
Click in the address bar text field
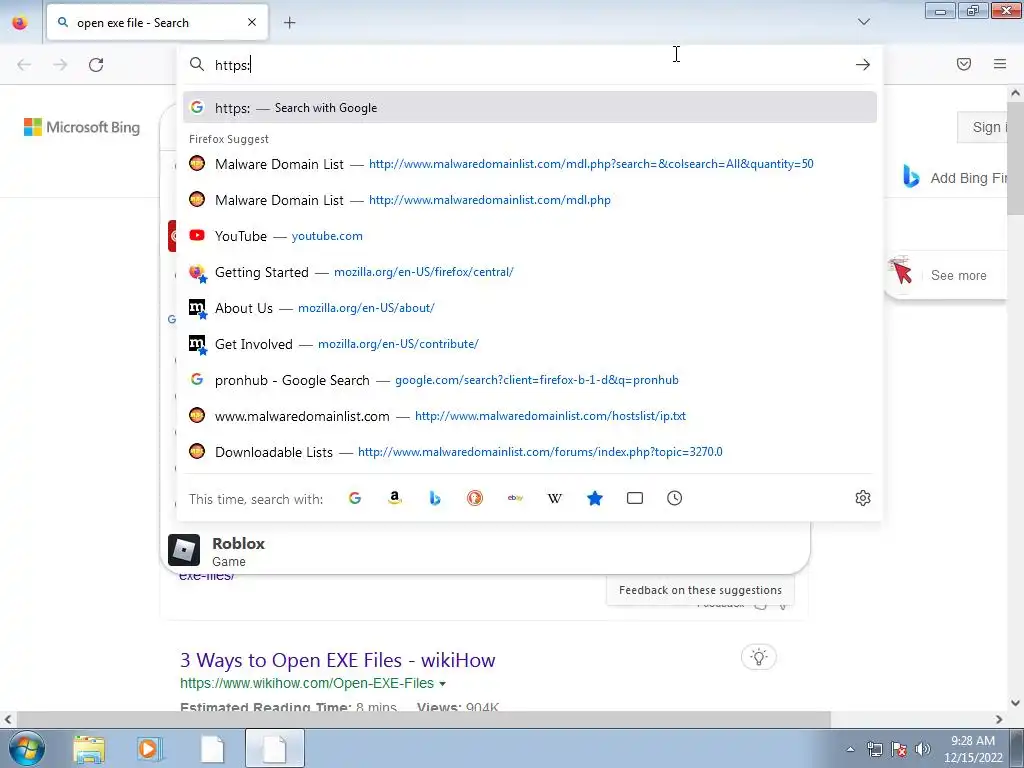[x=529, y=65]
